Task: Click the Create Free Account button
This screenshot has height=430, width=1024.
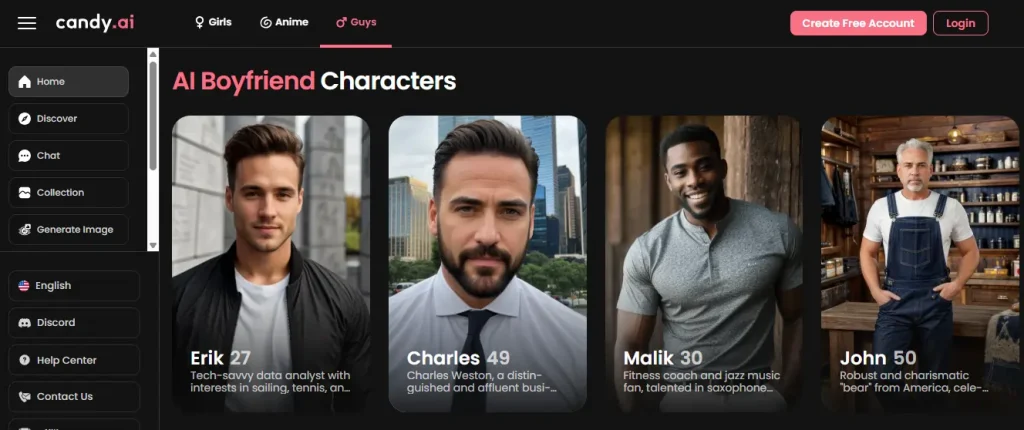Action: pos(858,23)
